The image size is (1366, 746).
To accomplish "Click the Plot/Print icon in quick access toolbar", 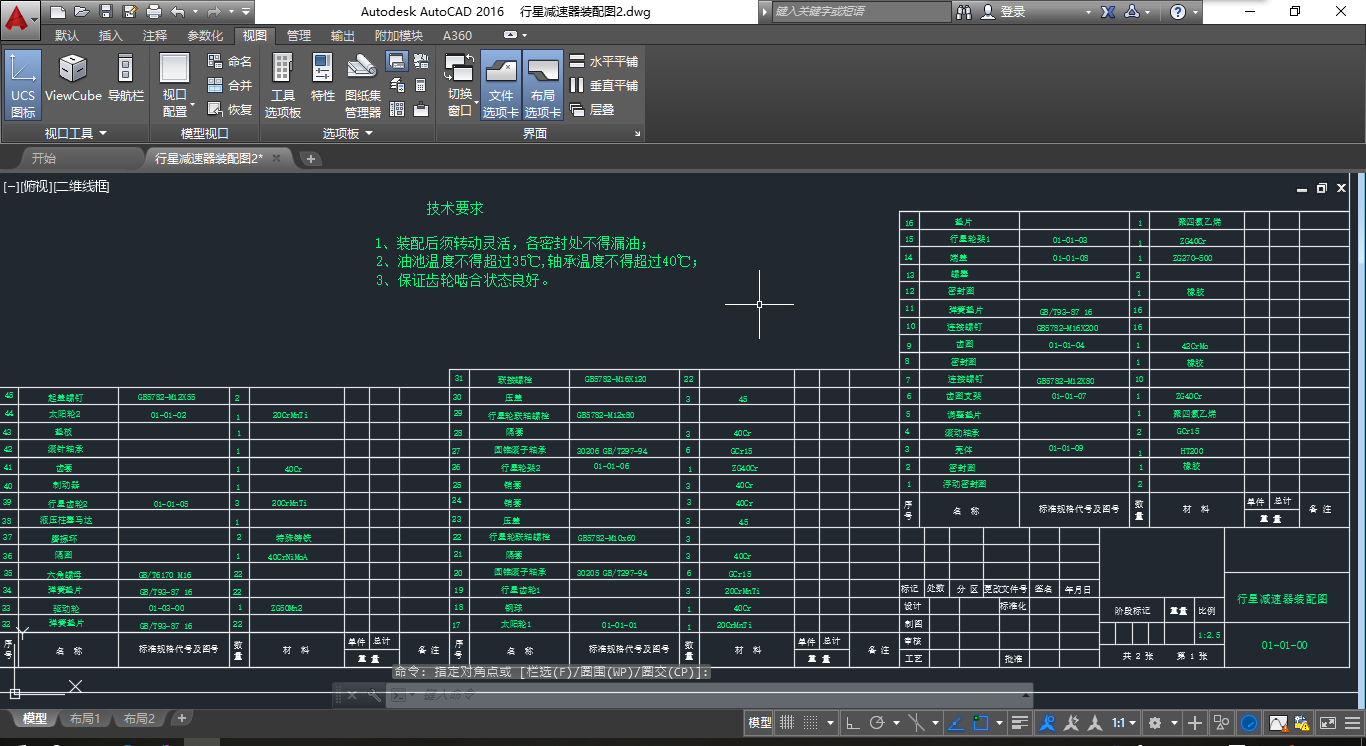I will coord(153,12).
